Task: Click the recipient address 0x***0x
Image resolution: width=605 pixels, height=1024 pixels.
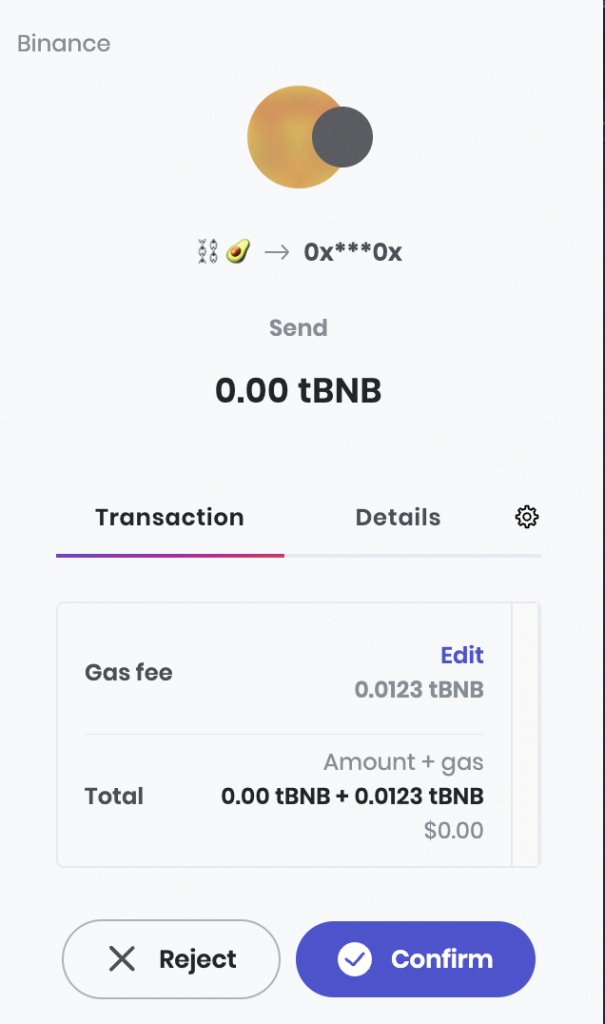Action: (x=352, y=252)
